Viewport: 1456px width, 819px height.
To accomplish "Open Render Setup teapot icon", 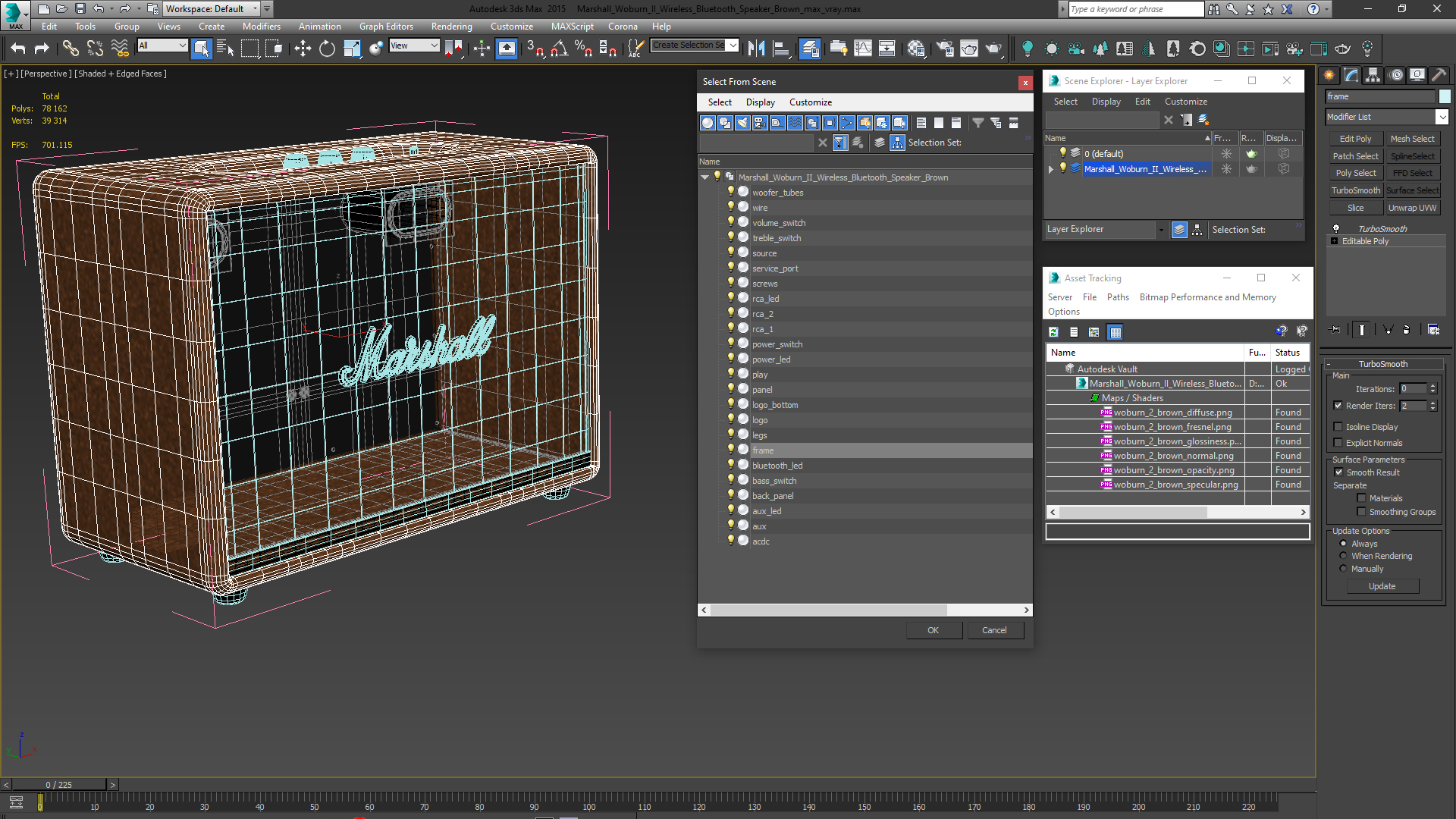I will [945, 49].
